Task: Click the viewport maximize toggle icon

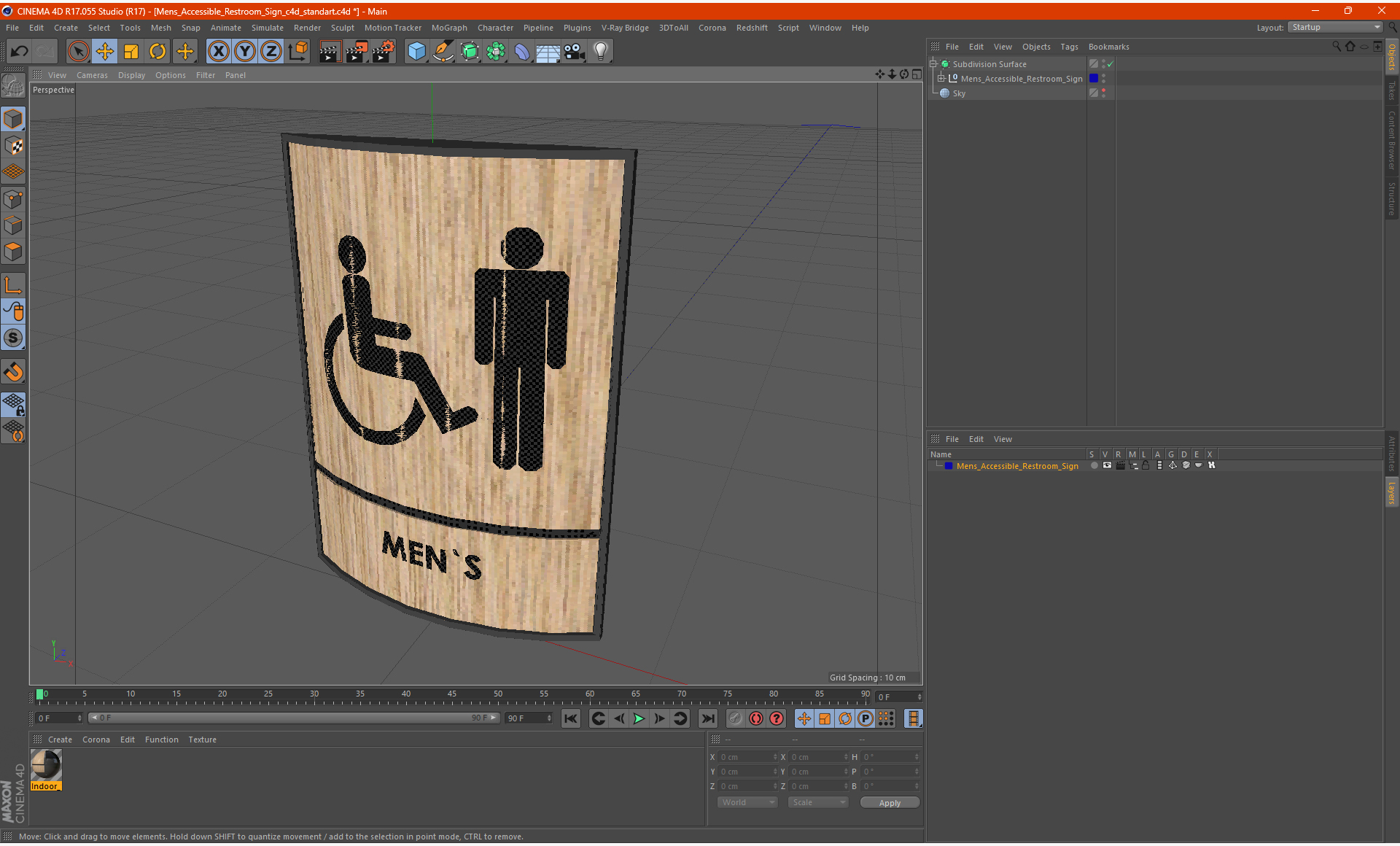Action: (917, 74)
